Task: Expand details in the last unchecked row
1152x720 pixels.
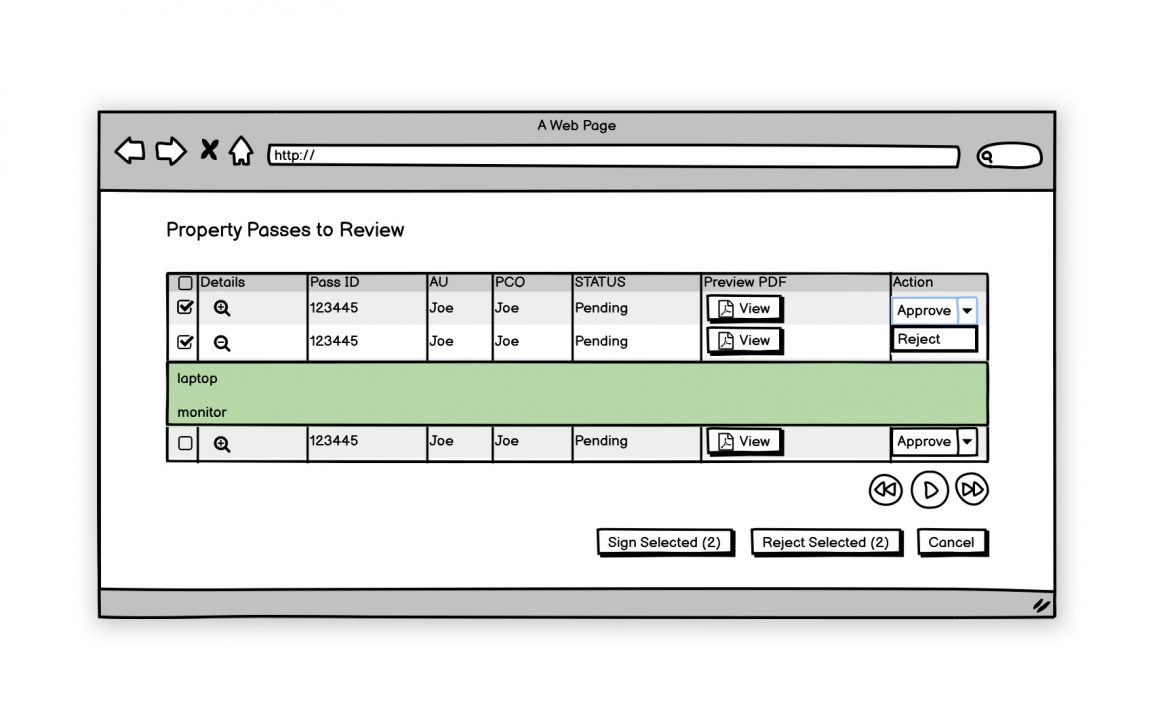Action: tap(222, 444)
